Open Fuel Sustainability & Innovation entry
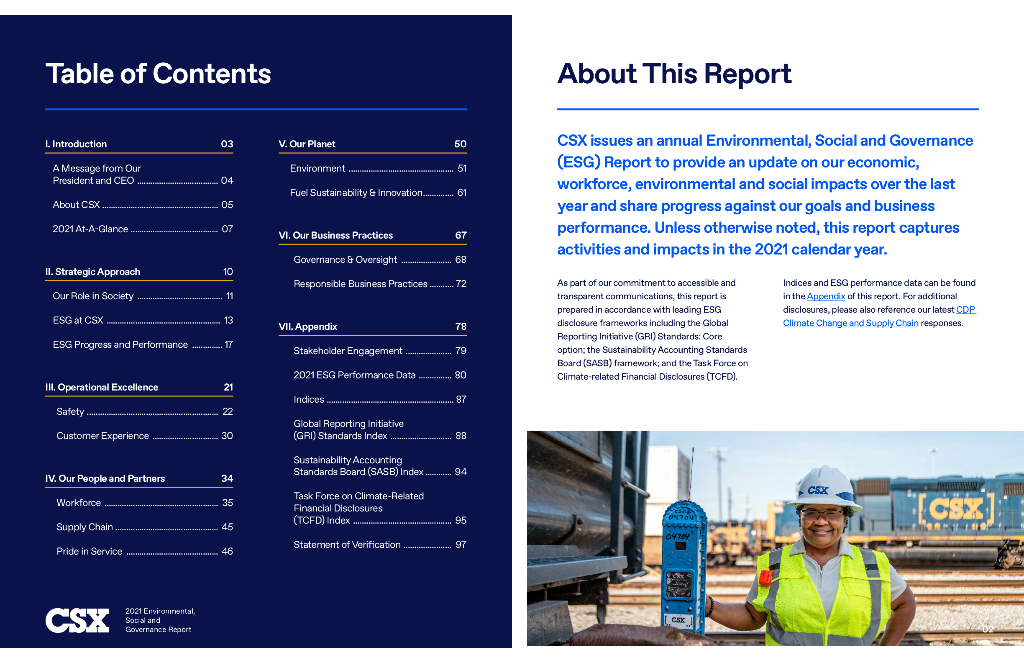The height and width of the screenshot is (663, 1024). point(378,193)
